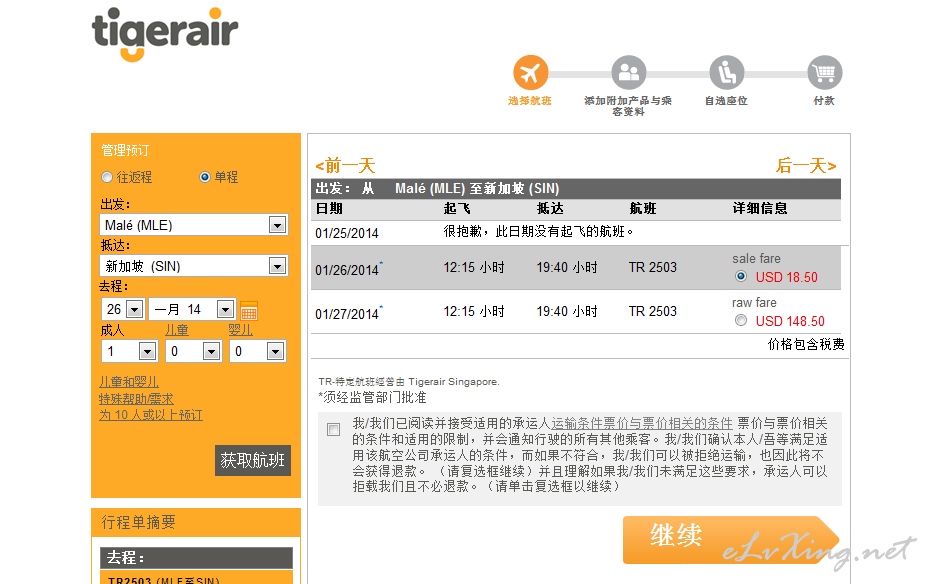
Task: Open the 新加坡 (SIN) arrival dropdown
Action: [194, 266]
